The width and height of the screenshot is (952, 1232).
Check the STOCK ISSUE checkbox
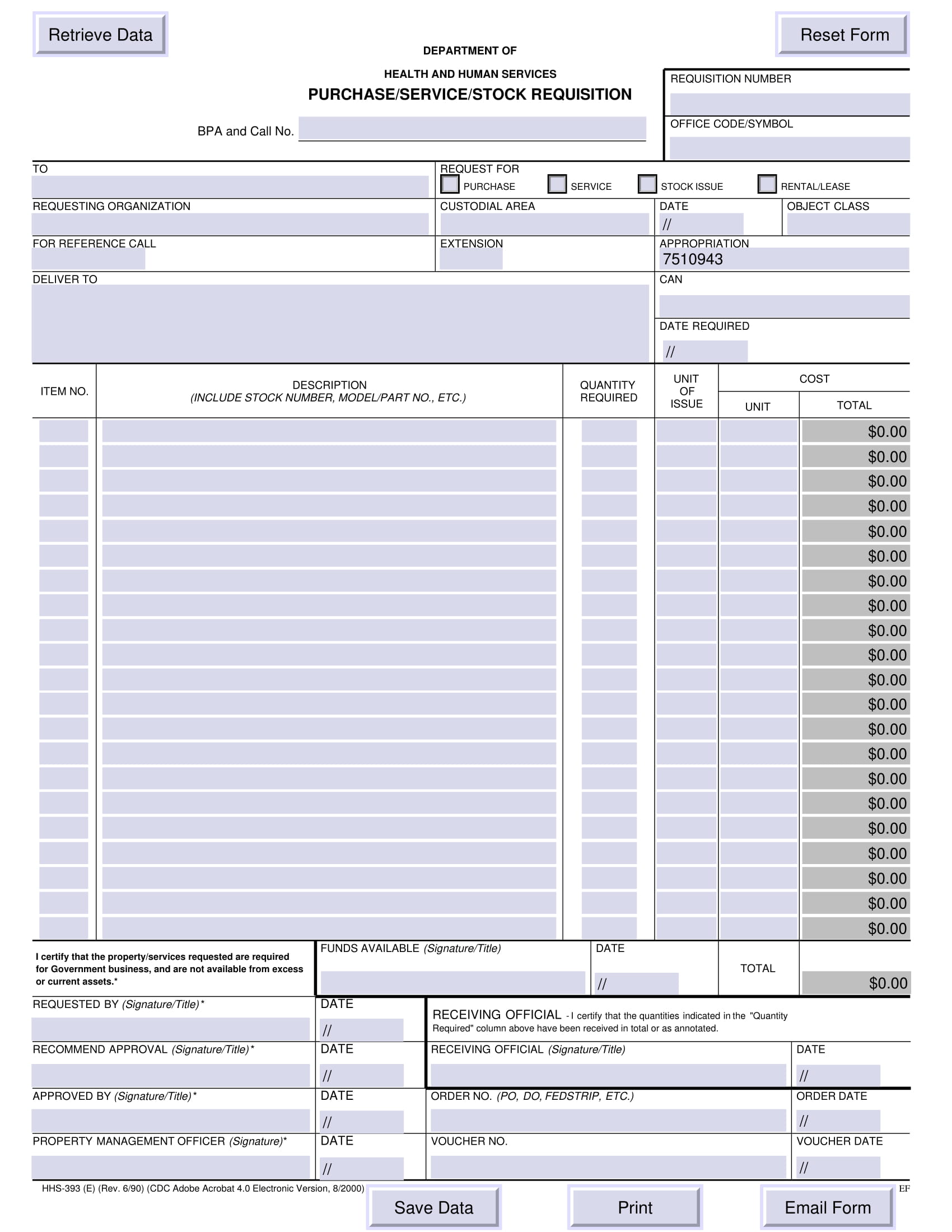click(647, 184)
